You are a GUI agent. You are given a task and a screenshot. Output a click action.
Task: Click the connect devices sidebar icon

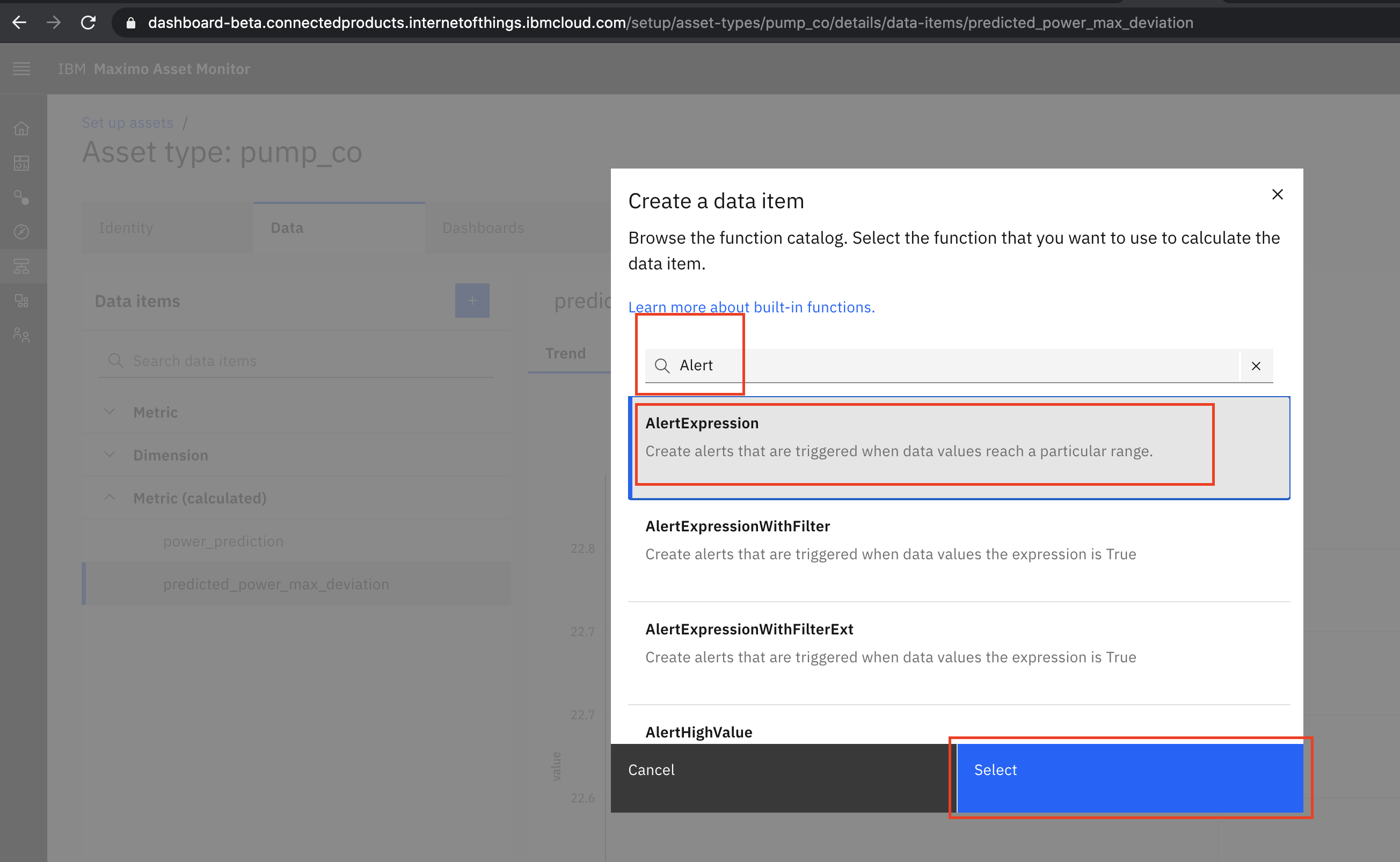click(21, 198)
